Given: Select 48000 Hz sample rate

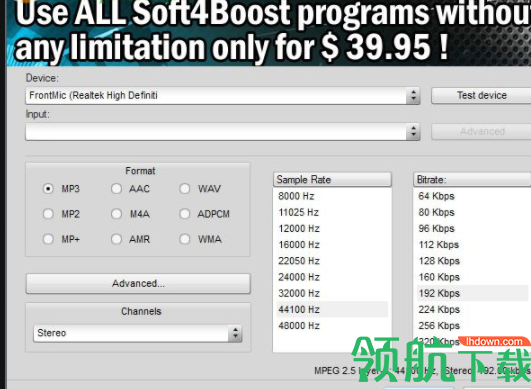Looking at the screenshot, I should [x=332, y=326].
